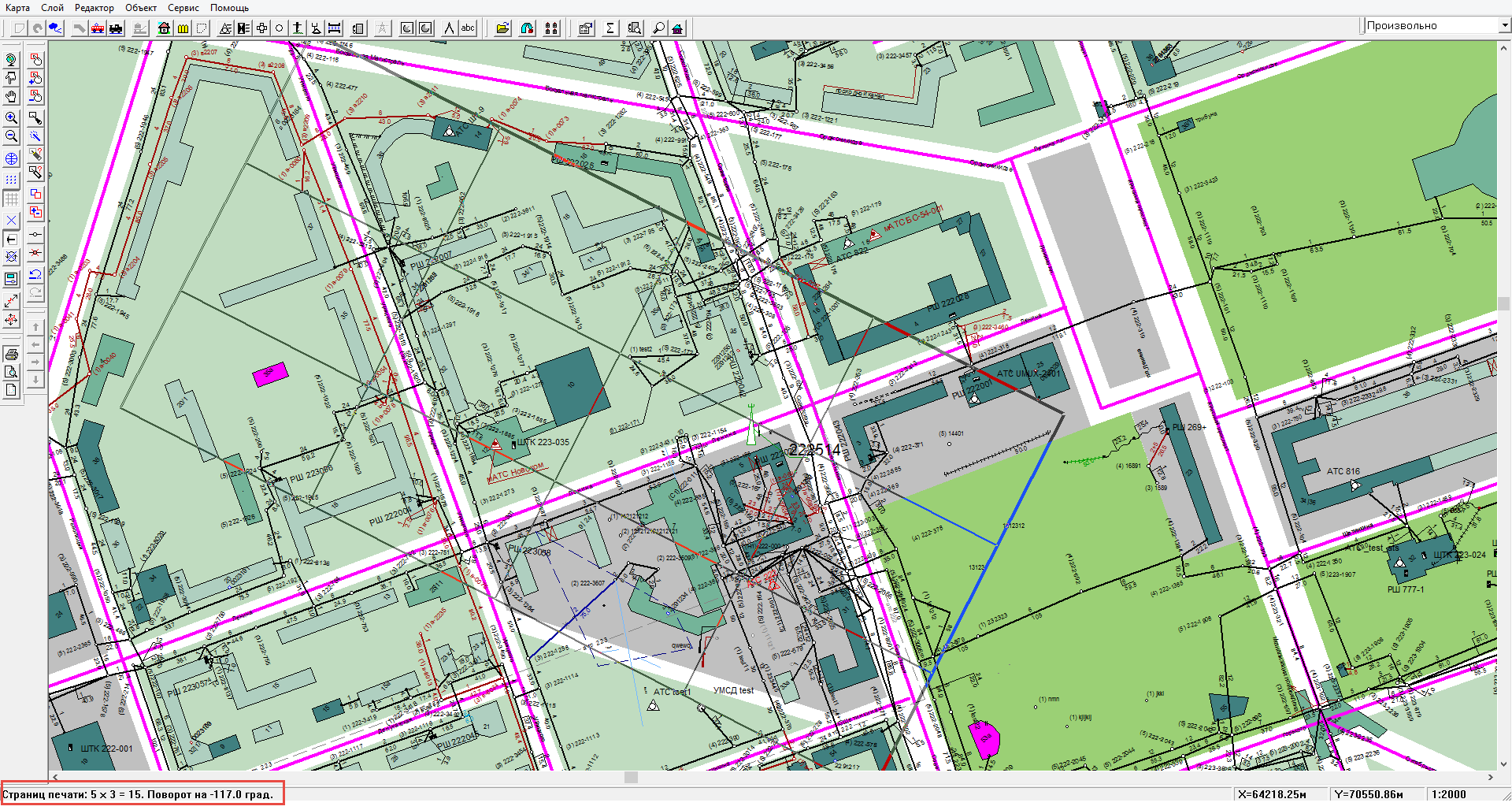Click the horizontal scrollbar thumb
Image resolution: width=1512 pixels, height=810 pixels.
pos(631,777)
